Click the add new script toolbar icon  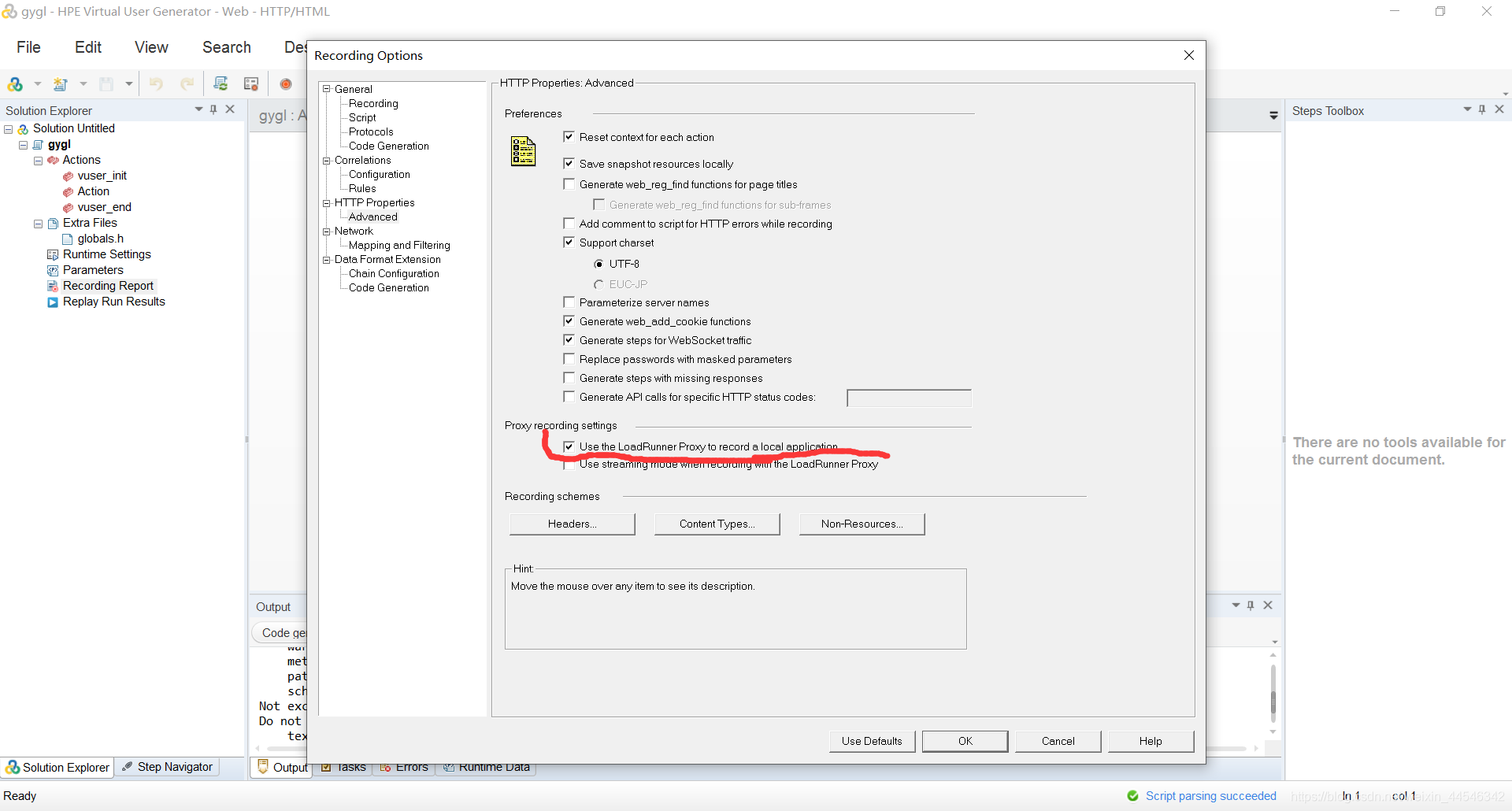coord(61,84)
